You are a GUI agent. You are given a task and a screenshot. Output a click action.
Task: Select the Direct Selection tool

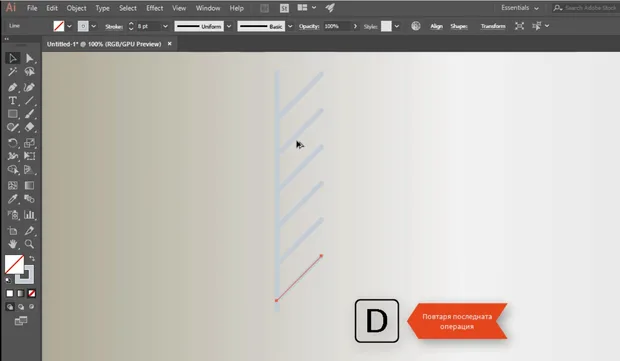click(29, 59)
